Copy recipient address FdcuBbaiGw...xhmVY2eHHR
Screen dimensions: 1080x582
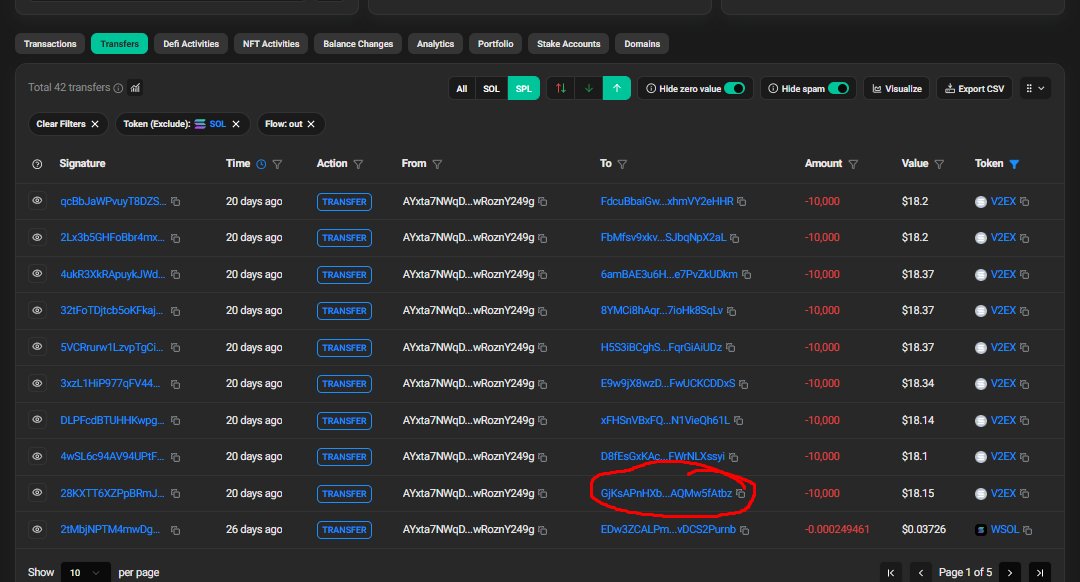click(x=742, y=202)
